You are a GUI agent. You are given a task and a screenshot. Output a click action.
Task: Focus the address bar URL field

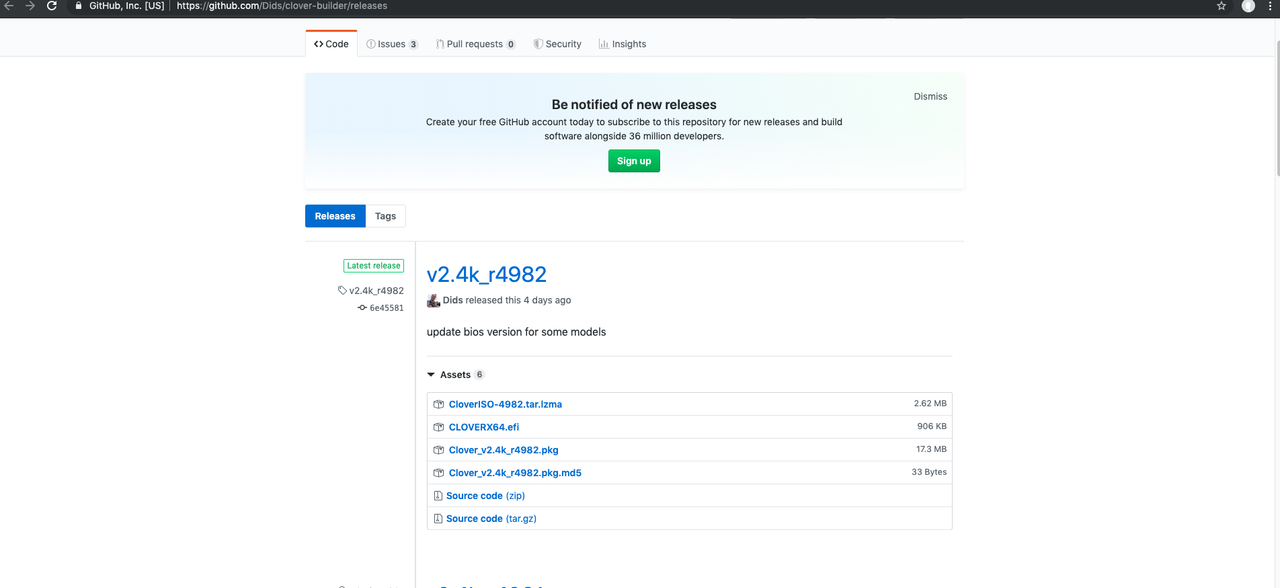pos(640,6)
